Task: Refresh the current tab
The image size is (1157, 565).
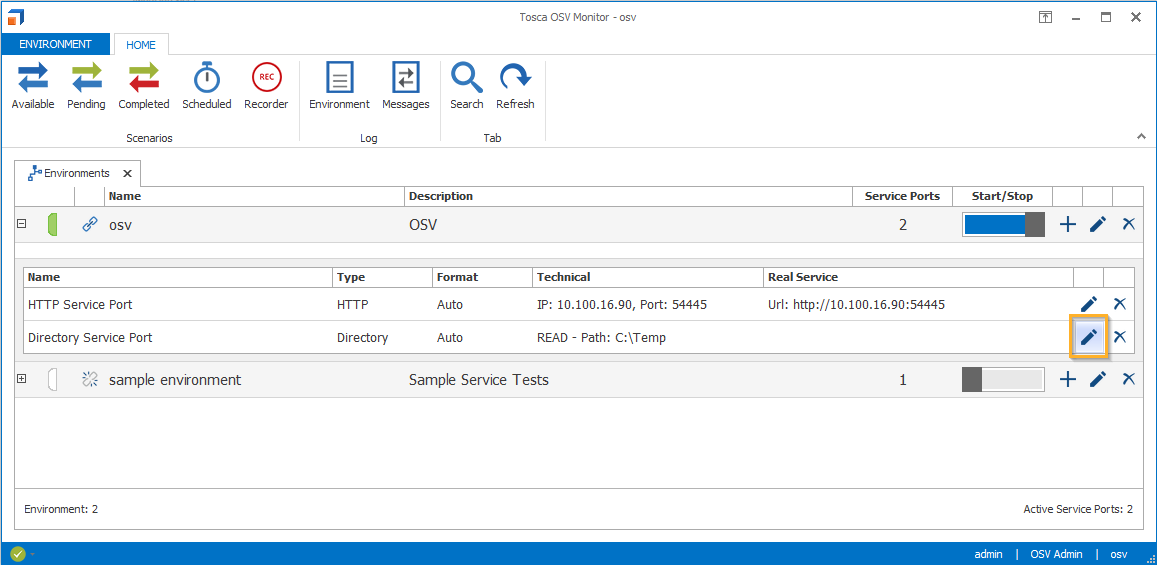Action: [515, 85]
